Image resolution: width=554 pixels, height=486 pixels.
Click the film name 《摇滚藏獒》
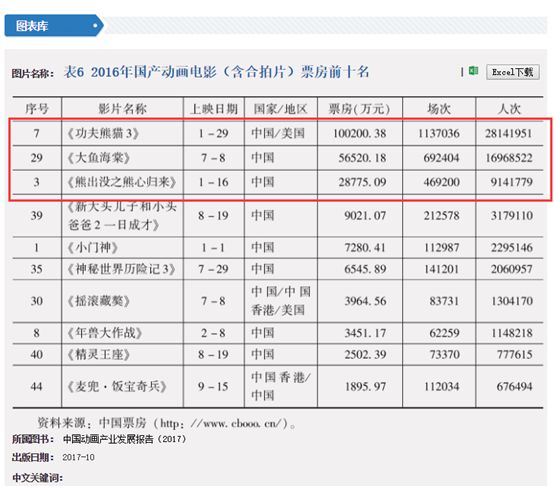click(x=99, y=301)
